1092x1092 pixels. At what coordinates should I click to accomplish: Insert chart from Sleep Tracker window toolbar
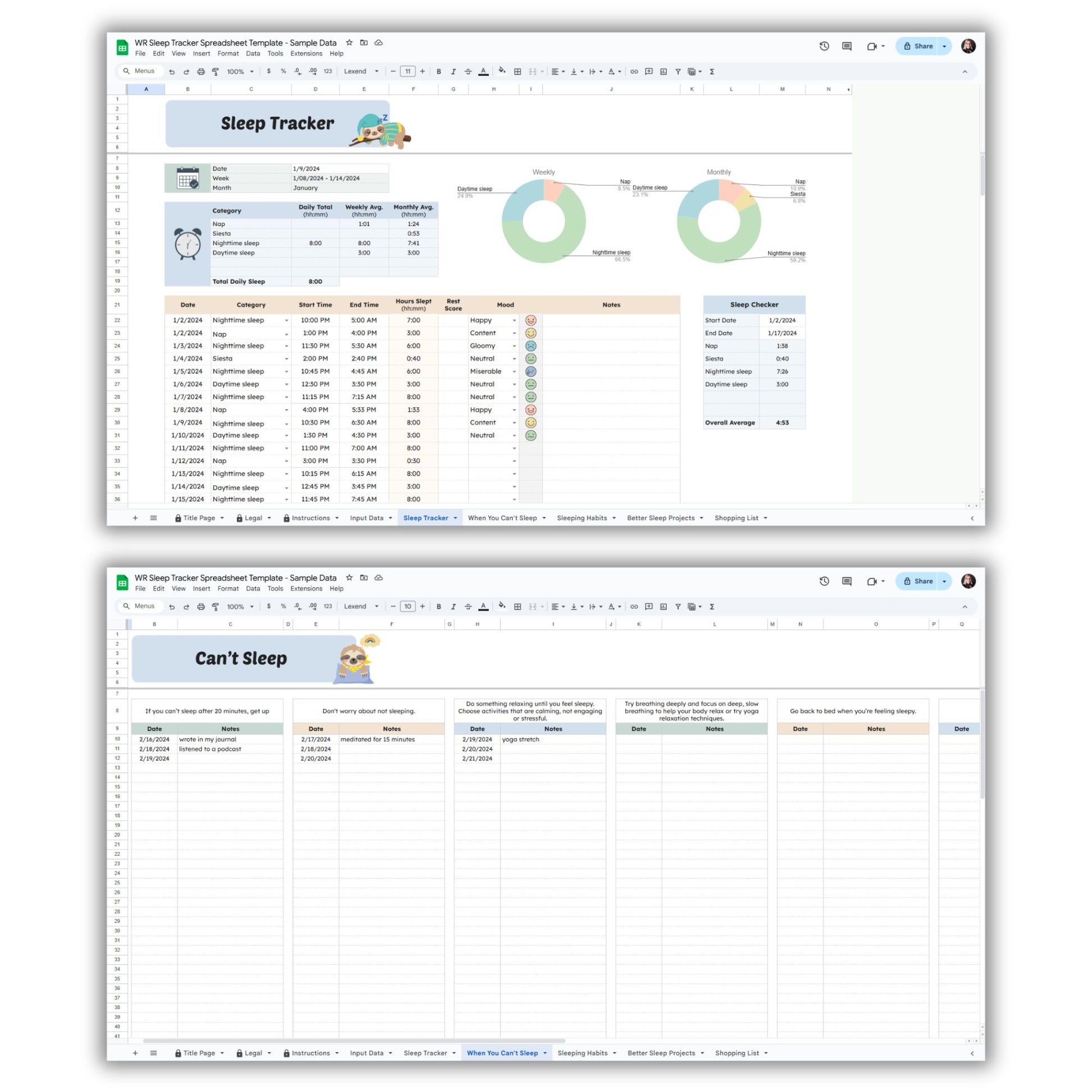[664, 72]
